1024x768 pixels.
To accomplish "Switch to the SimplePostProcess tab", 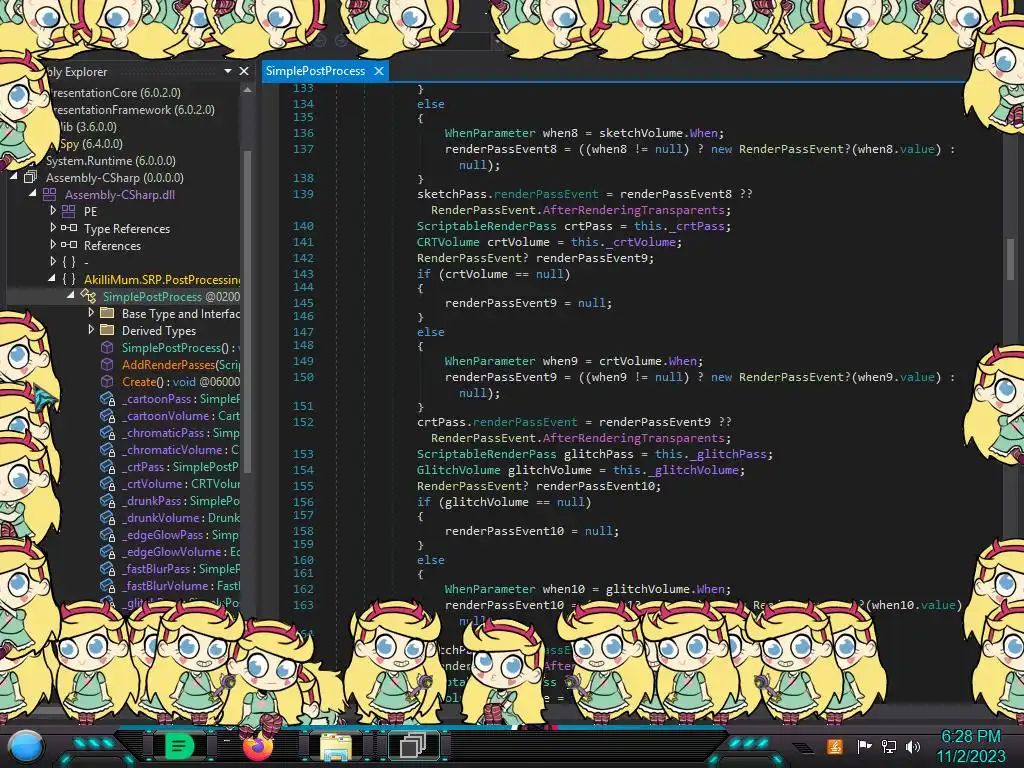I will [315, 71].
